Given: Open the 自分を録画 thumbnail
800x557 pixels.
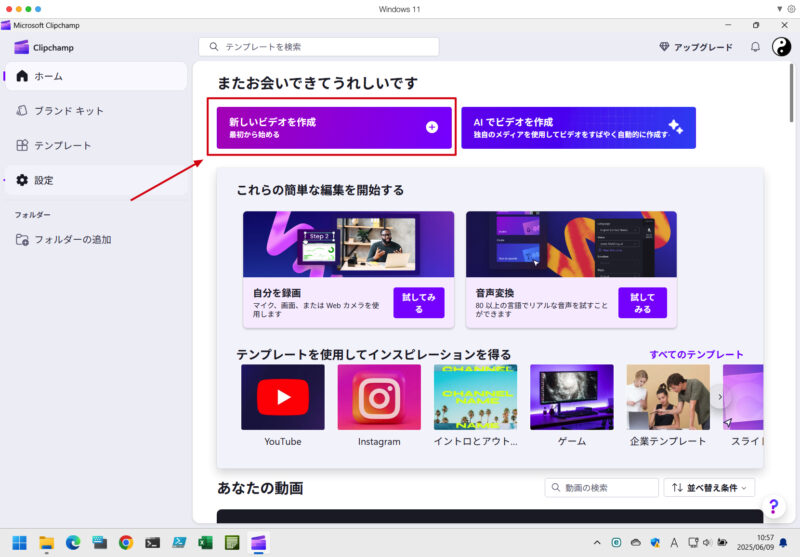Looking at the screenshot, I should coord(348,244).
